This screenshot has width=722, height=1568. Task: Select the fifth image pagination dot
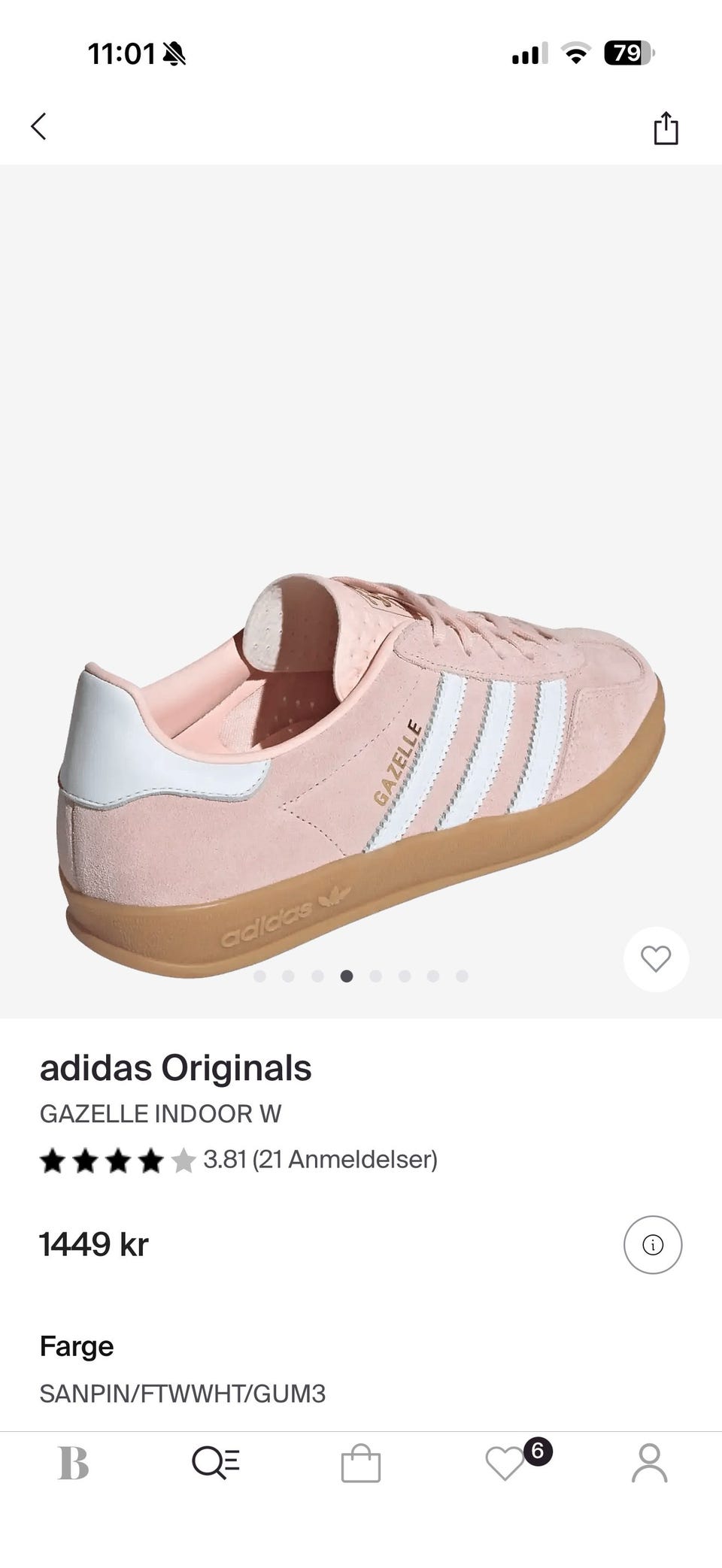tap(376, 976)
